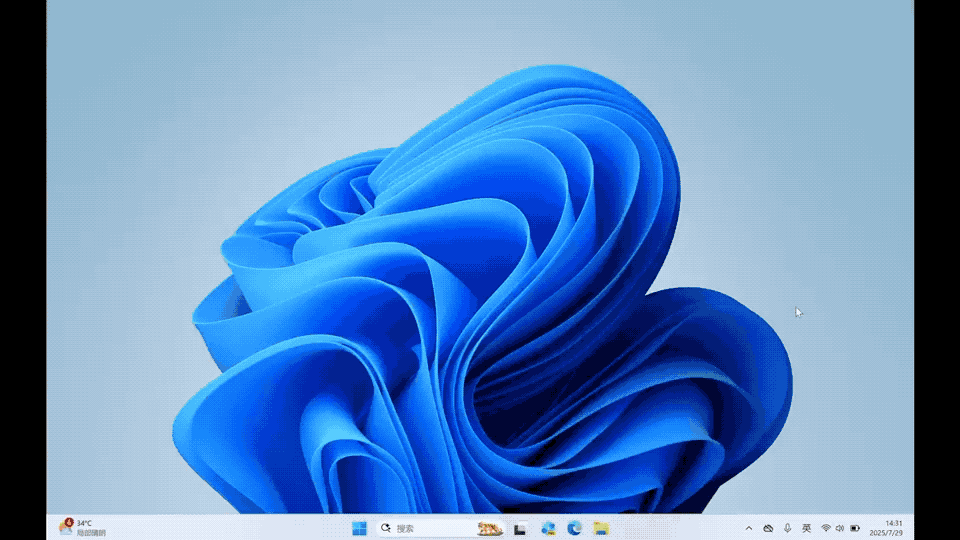
Task: Click the magnifier icon in the search box
Action: (x=386, y=528)
